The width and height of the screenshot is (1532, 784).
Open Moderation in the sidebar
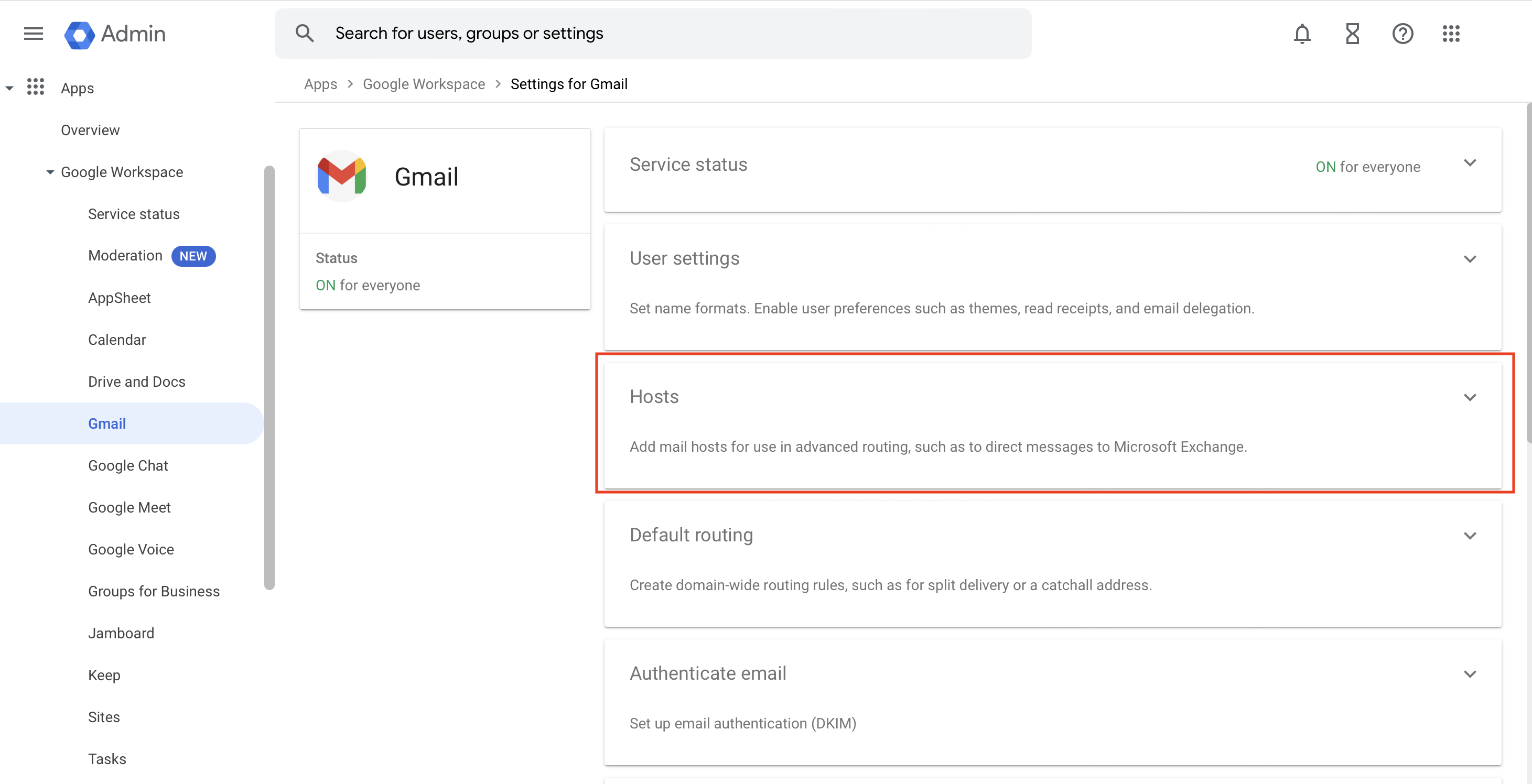[x=125, y=256]
